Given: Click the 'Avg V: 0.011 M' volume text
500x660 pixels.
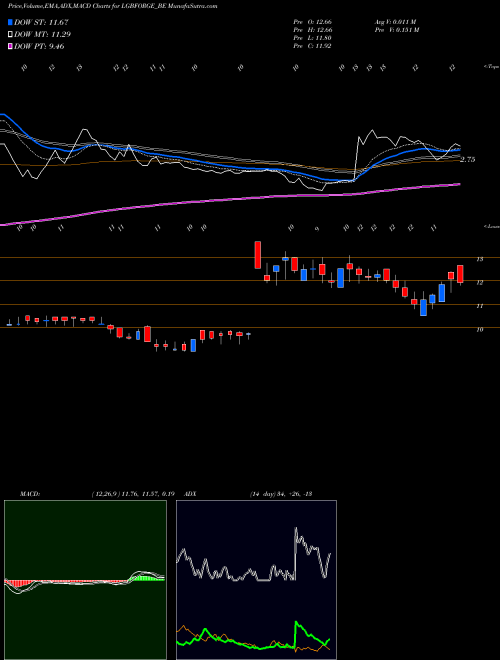Looking at the screenshot, I should (396, 22).
